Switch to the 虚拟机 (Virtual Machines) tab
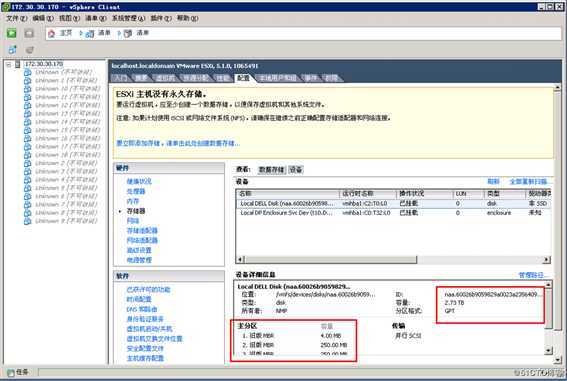 pos(165,78)
